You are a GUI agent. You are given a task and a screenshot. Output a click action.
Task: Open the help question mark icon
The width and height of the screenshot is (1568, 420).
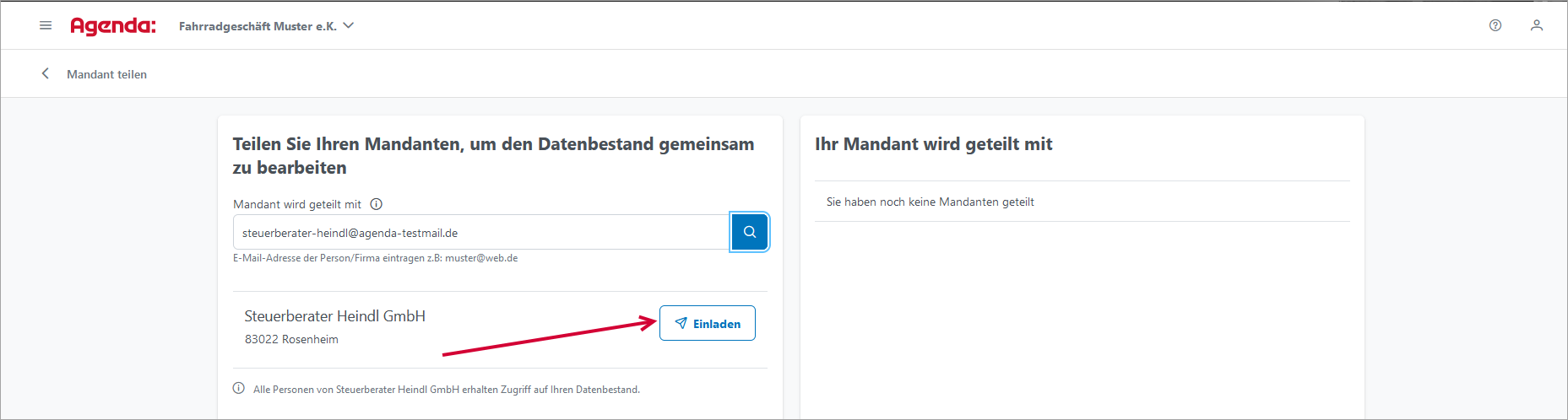click(x=1495, y=25)
